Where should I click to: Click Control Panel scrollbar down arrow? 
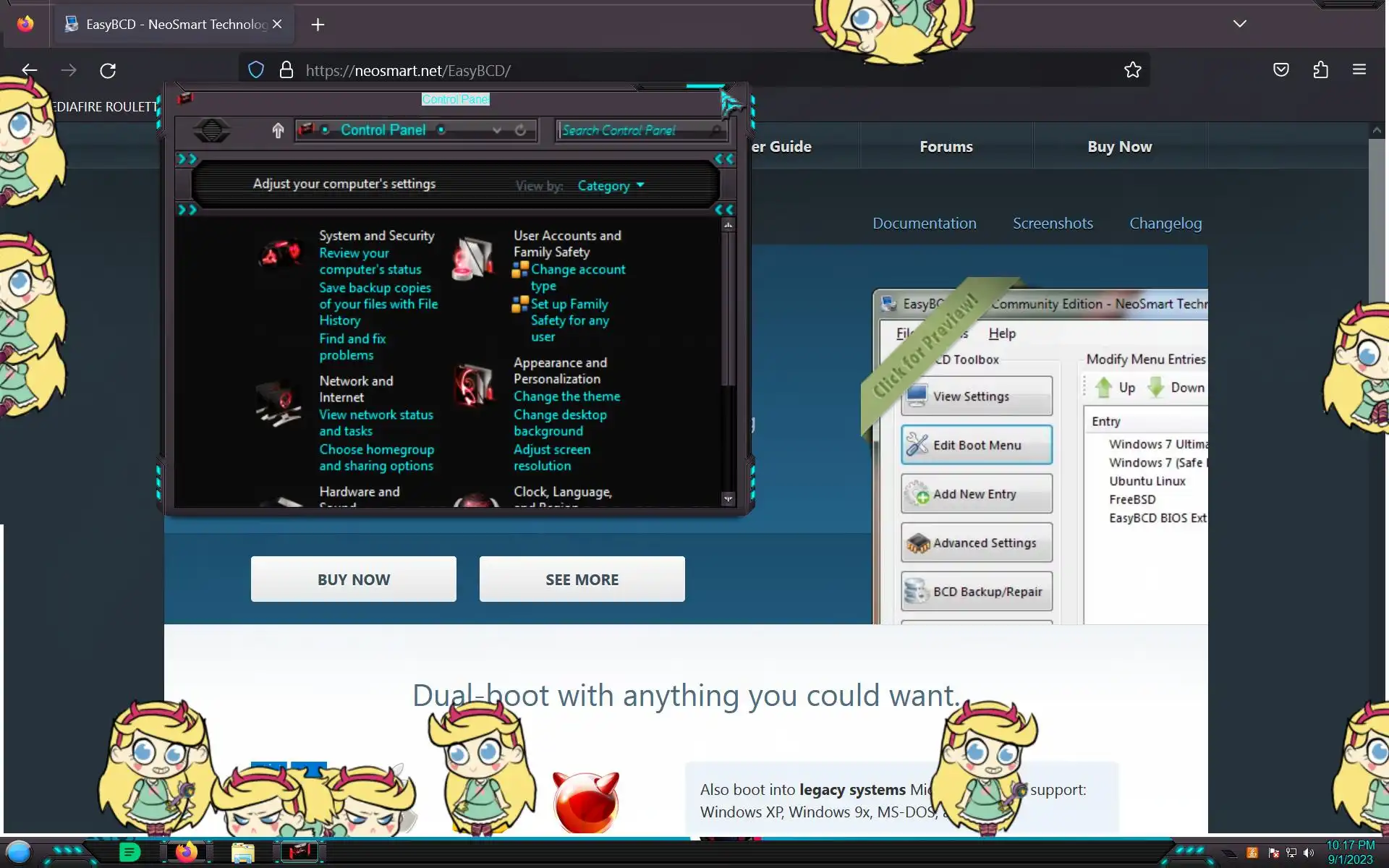728,498
